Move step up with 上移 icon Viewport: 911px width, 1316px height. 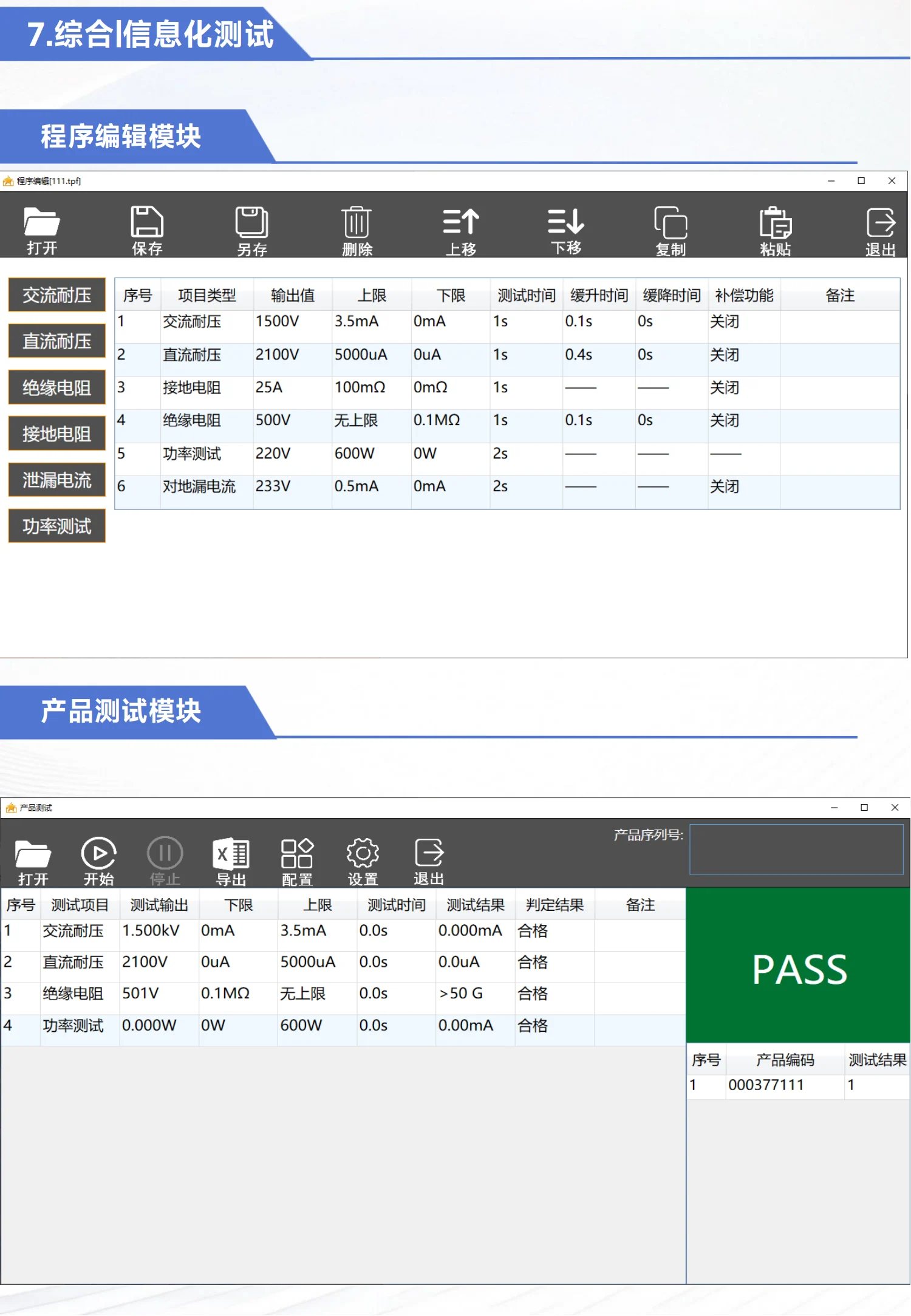point(461,229)
